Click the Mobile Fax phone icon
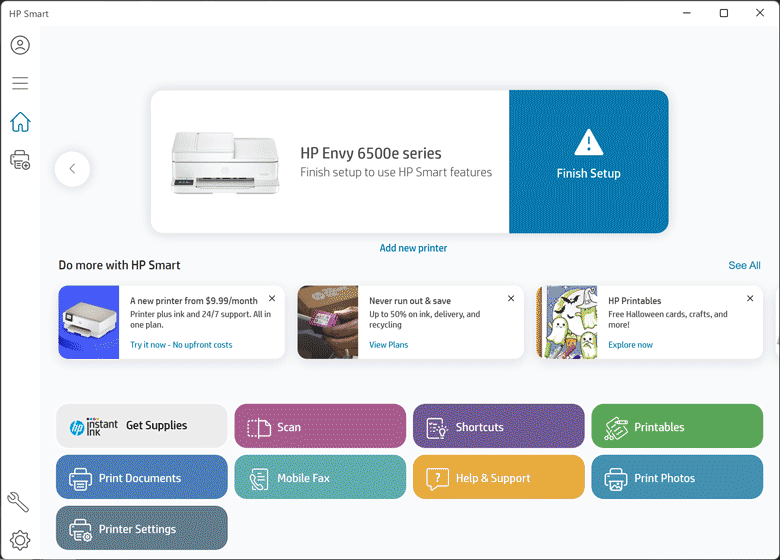The height and width of the screenshot is (560, 780). 259,479
